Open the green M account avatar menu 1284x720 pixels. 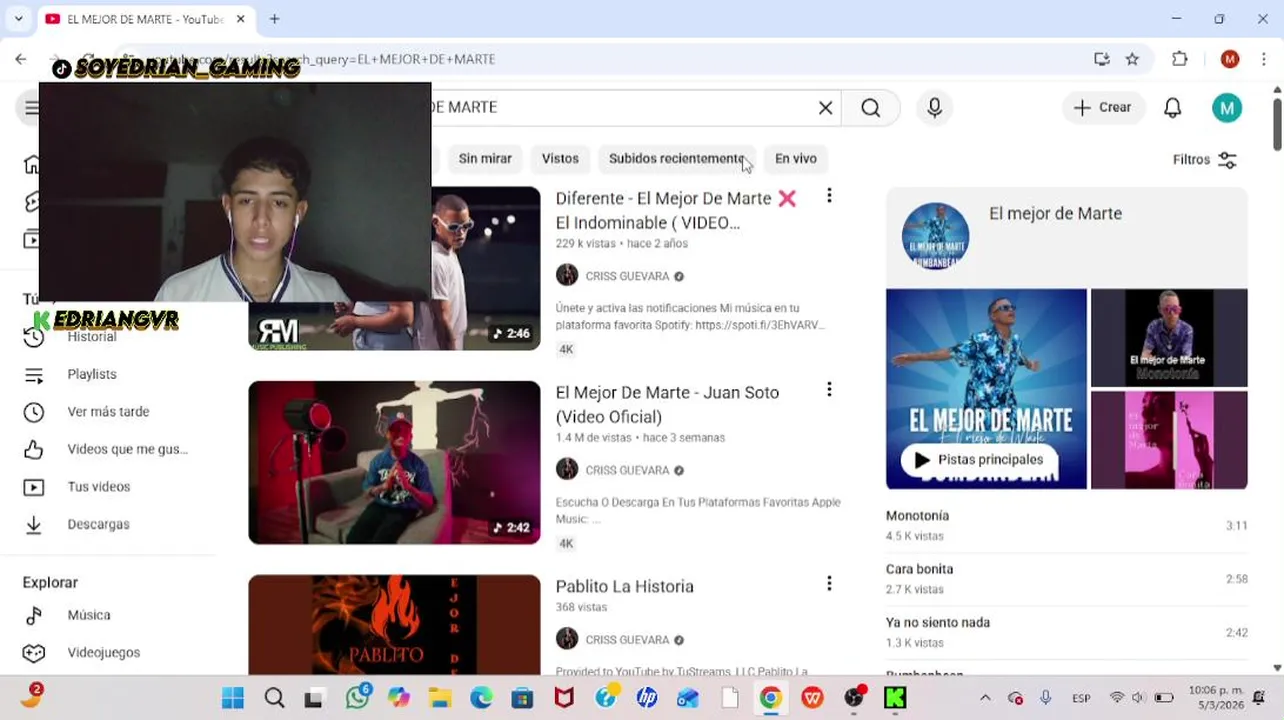[1227, 108]
